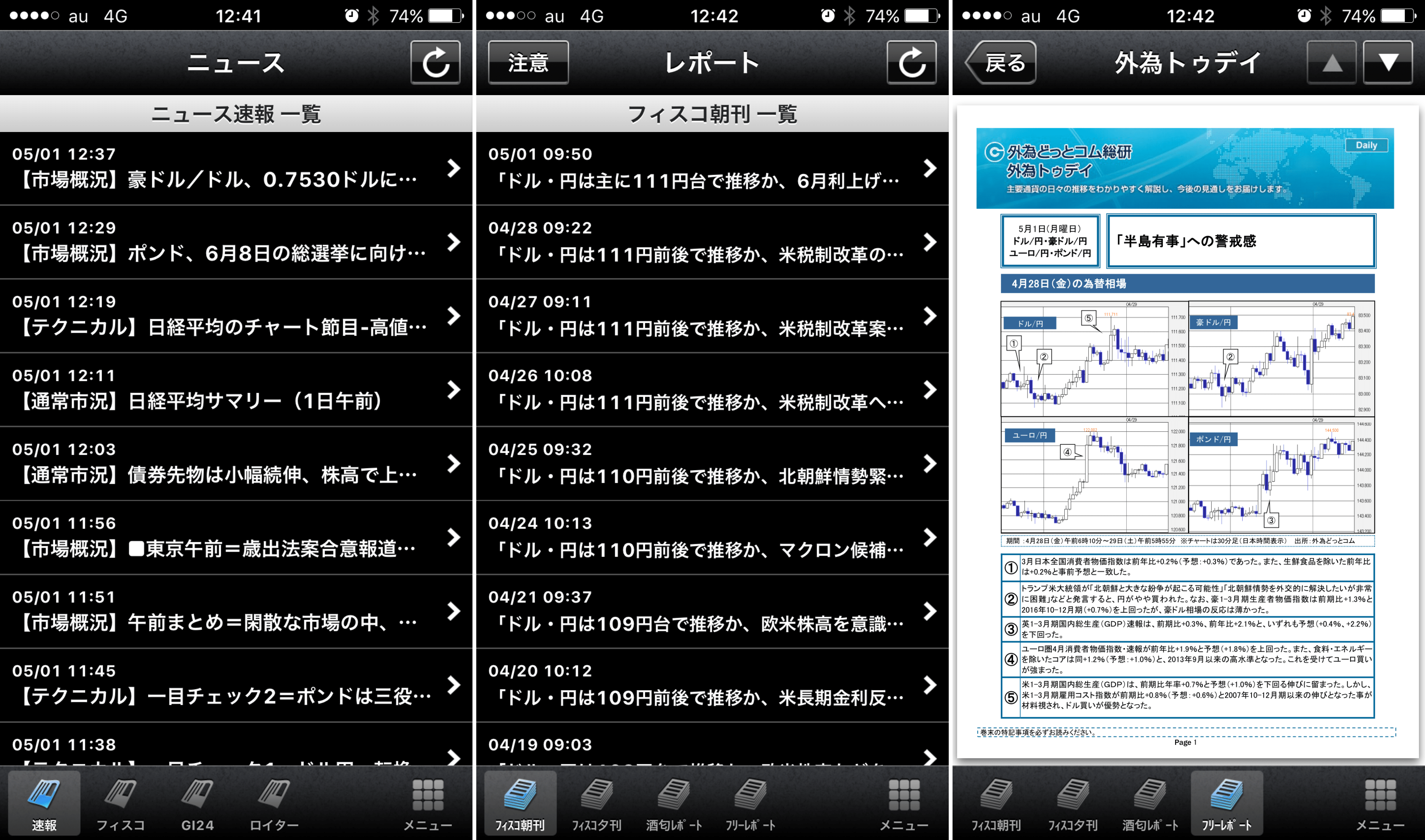The height and width of the screenshot is (840, 1425).
Task: Open 【通常市況】債券先物は小幅続伸 news
Action: tap(236, 464)
